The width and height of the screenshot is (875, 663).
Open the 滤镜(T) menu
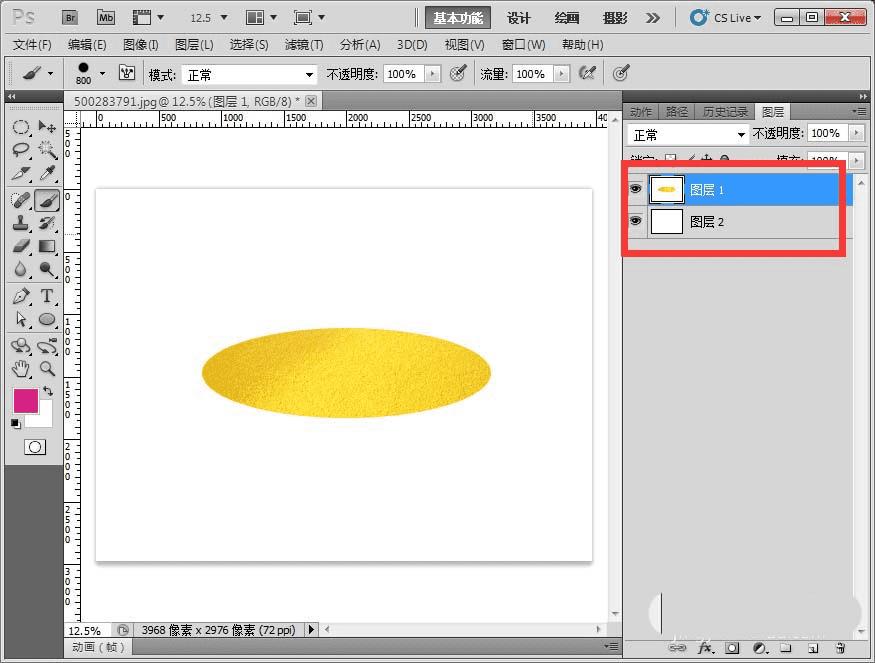304,45
